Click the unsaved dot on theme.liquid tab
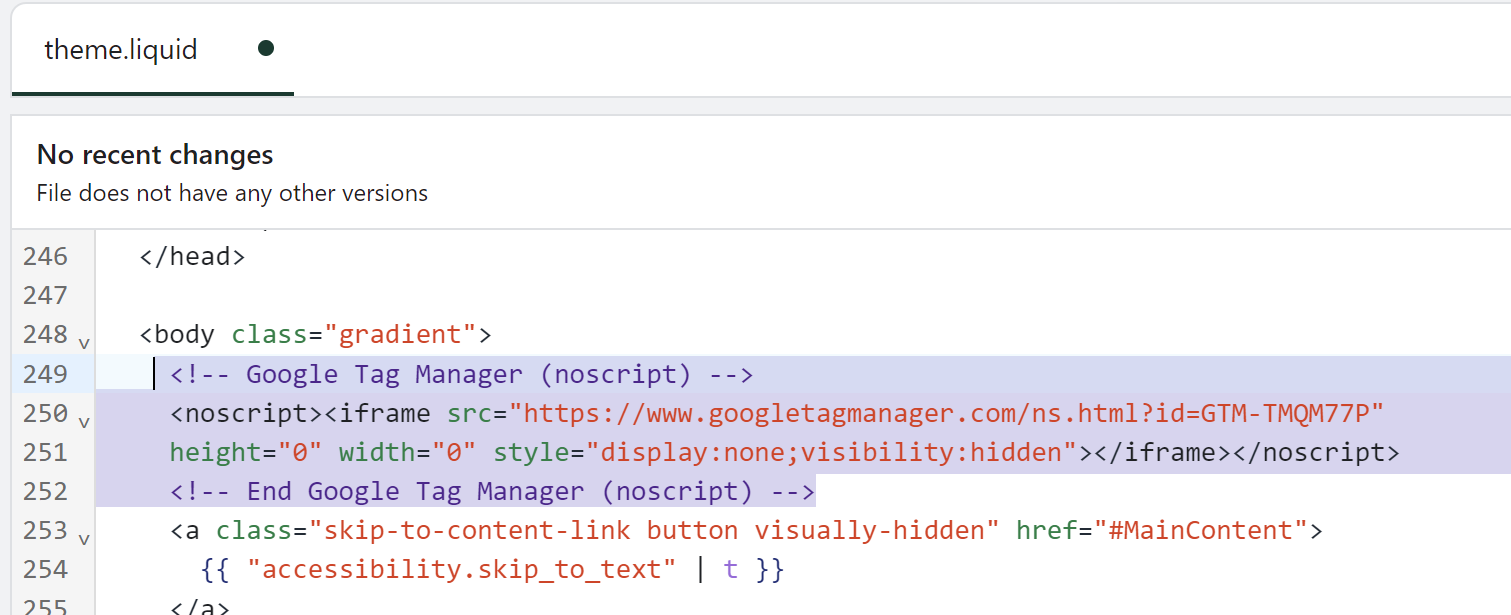 tap(266, 48)
